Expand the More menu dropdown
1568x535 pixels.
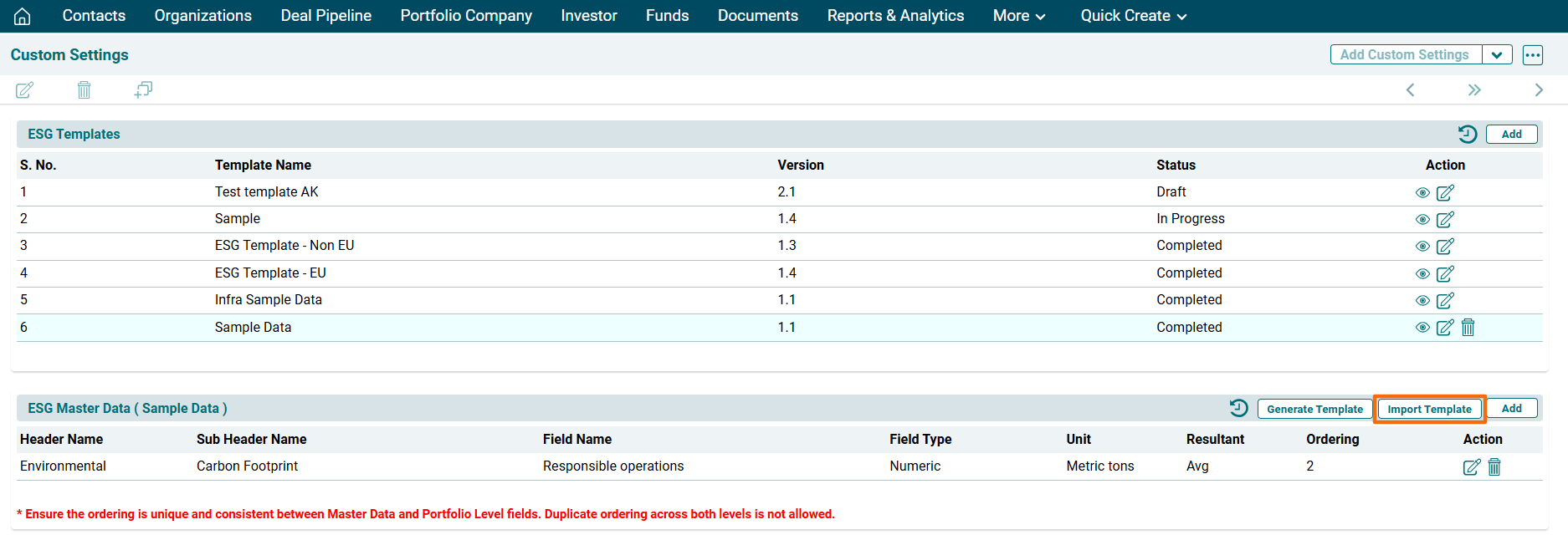point(1018,16)
